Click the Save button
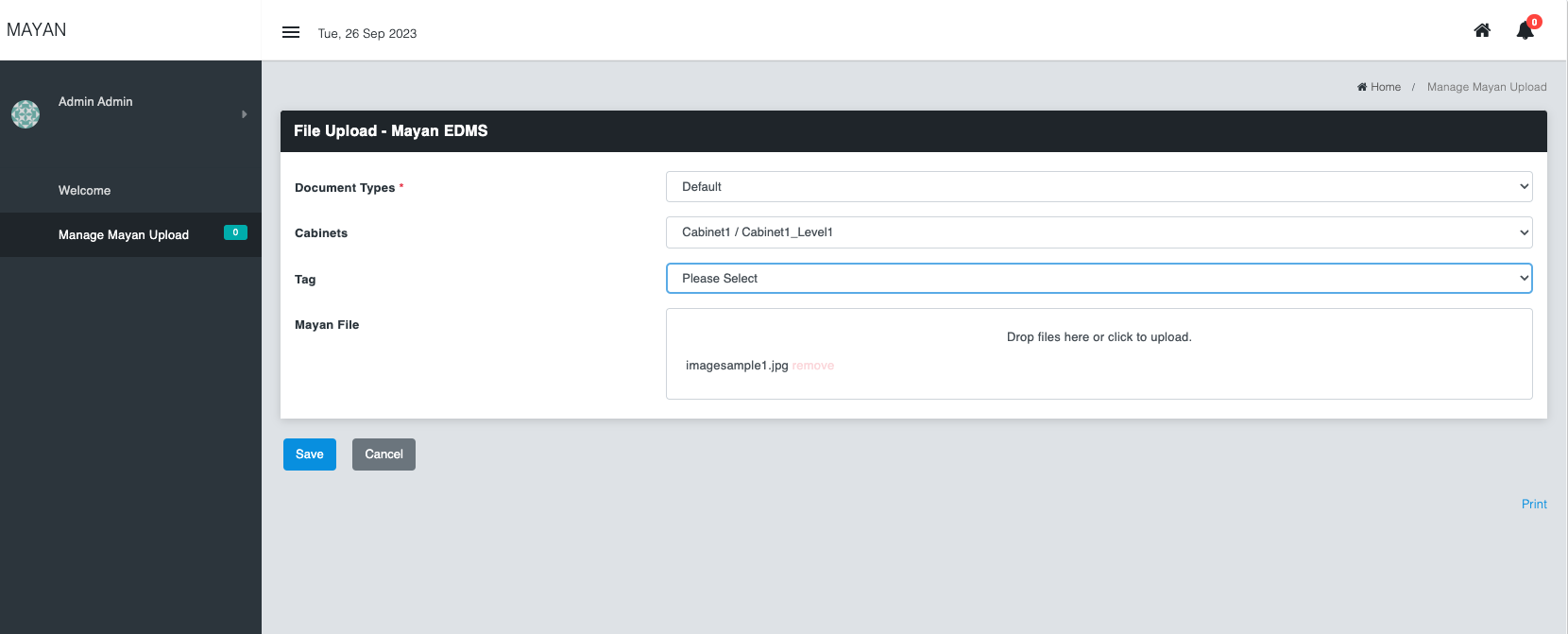 310,454
